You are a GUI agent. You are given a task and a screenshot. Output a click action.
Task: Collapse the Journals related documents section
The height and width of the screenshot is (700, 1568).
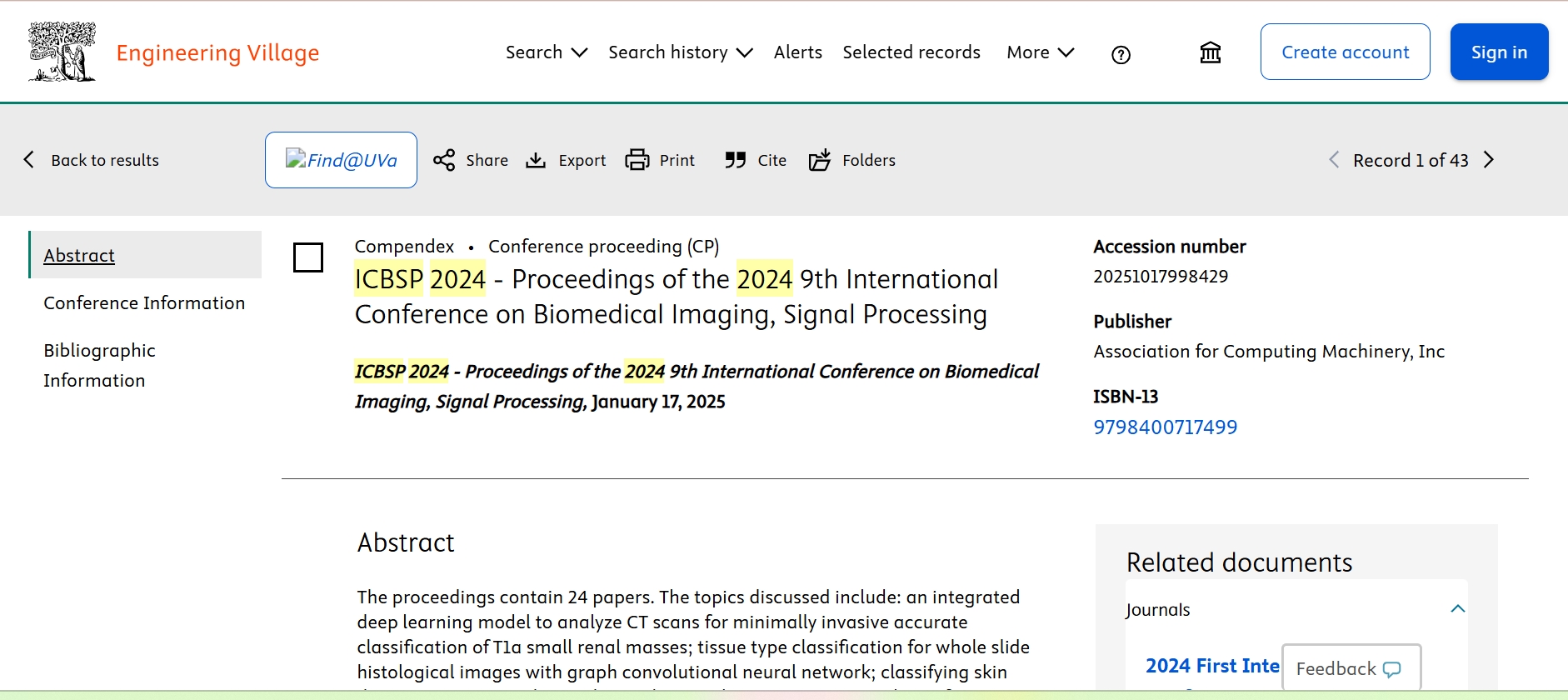pos(1458,609)
